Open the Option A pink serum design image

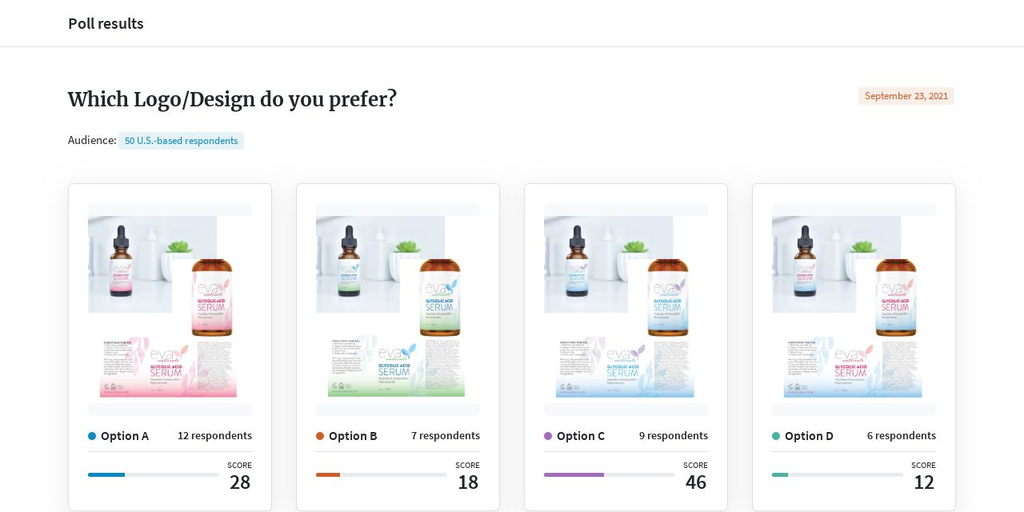(x=170, y=310)
